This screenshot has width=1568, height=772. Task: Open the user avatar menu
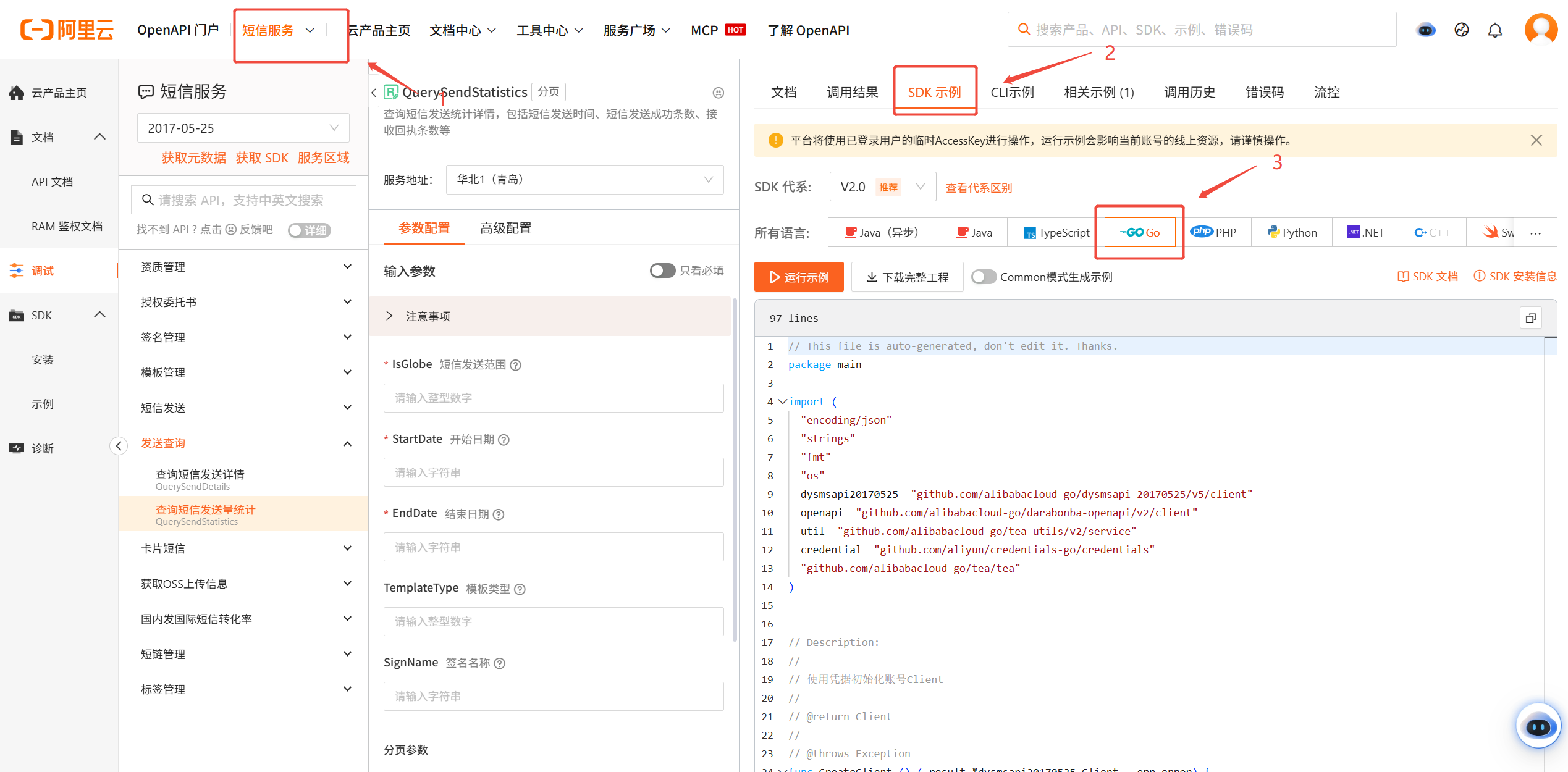[x=1541, y=29]
